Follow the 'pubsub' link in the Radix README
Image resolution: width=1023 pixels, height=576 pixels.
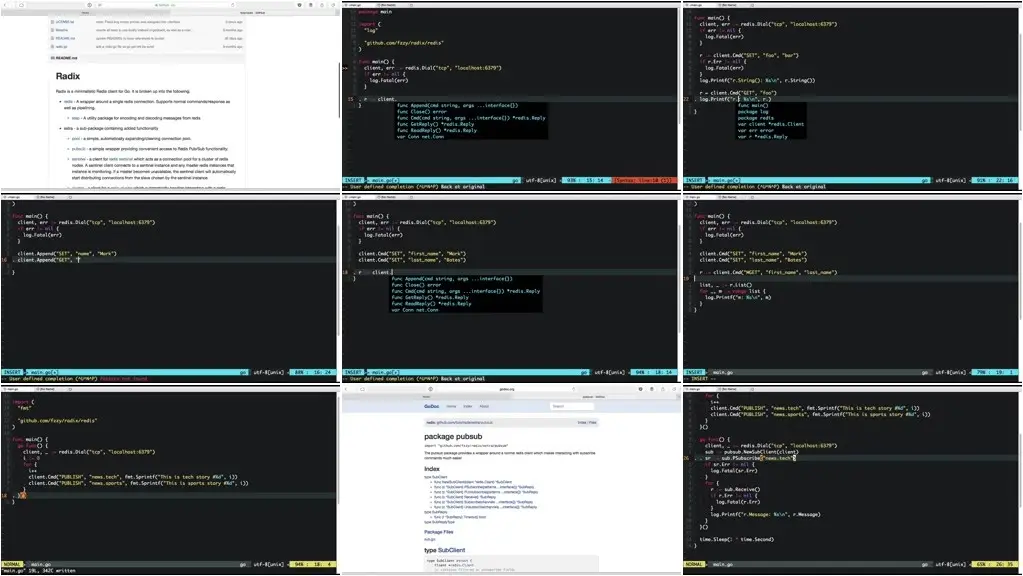[78, 149]
